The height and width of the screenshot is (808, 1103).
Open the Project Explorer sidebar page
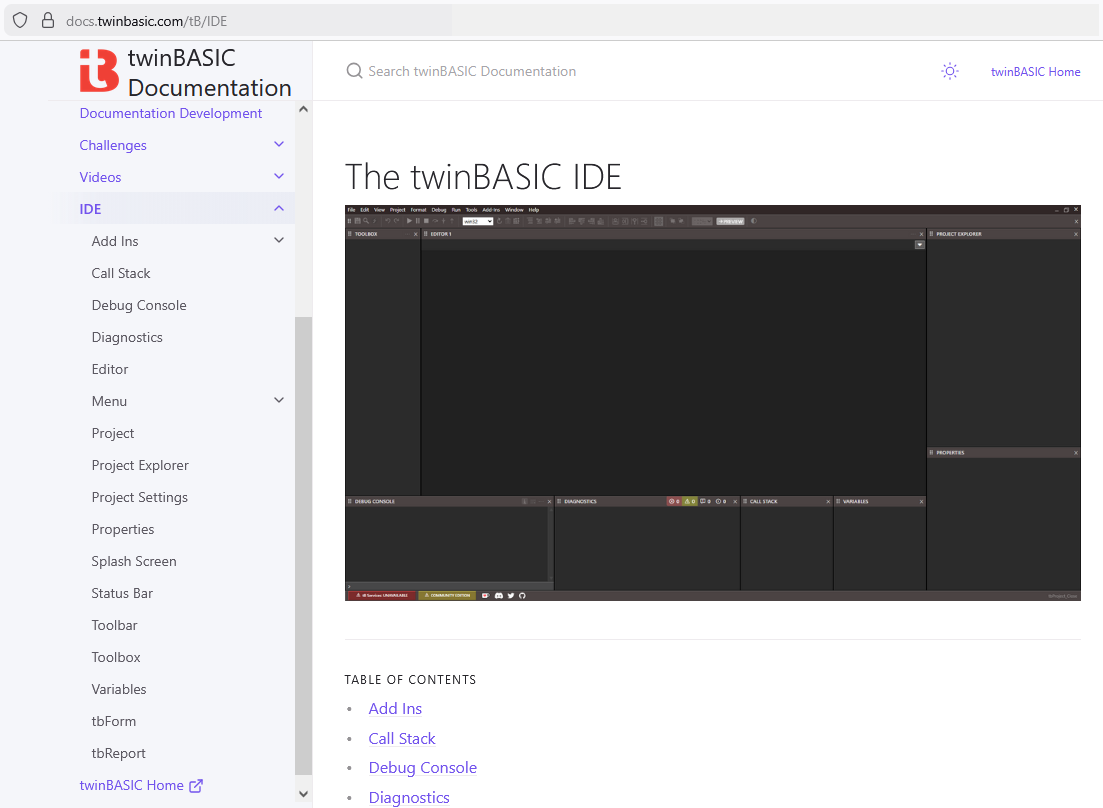click(140, 465)
